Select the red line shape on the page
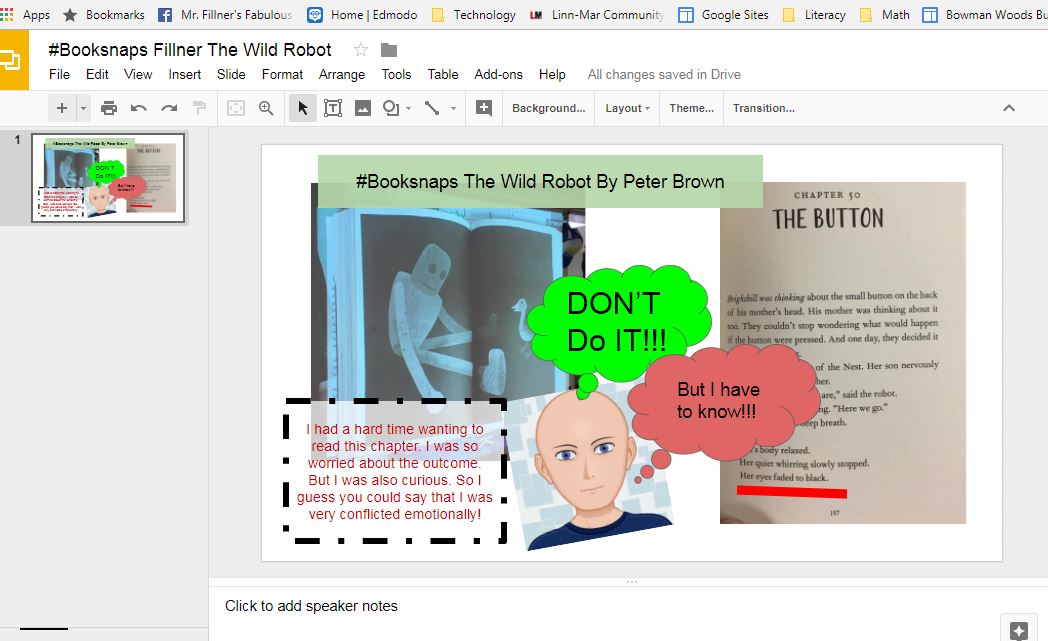Screen dimensions: 1048x641 tap(791, 492)
